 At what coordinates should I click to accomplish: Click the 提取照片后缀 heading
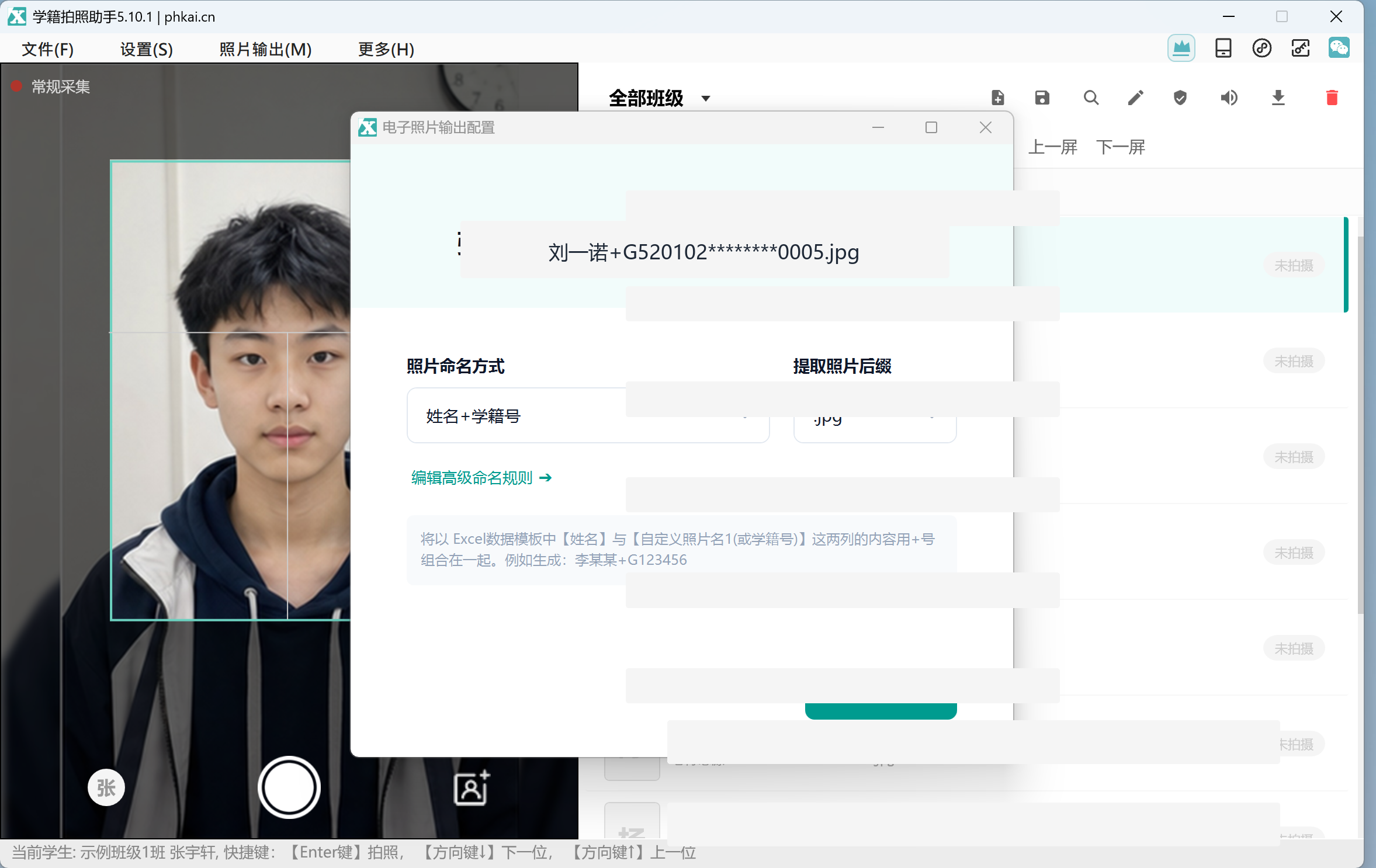[x=842, y=366]
